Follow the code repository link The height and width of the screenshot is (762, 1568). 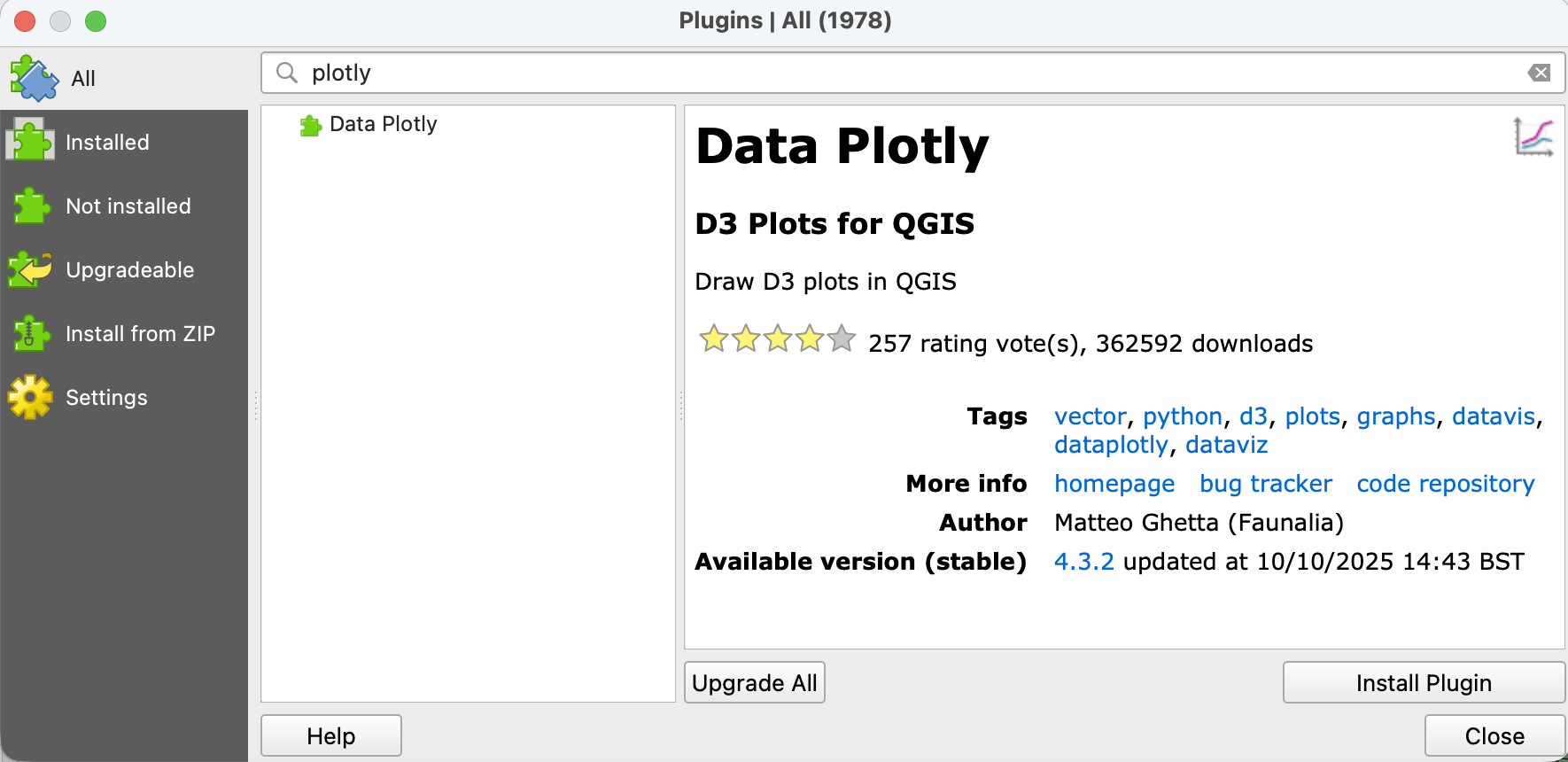tap(1445, 484)
